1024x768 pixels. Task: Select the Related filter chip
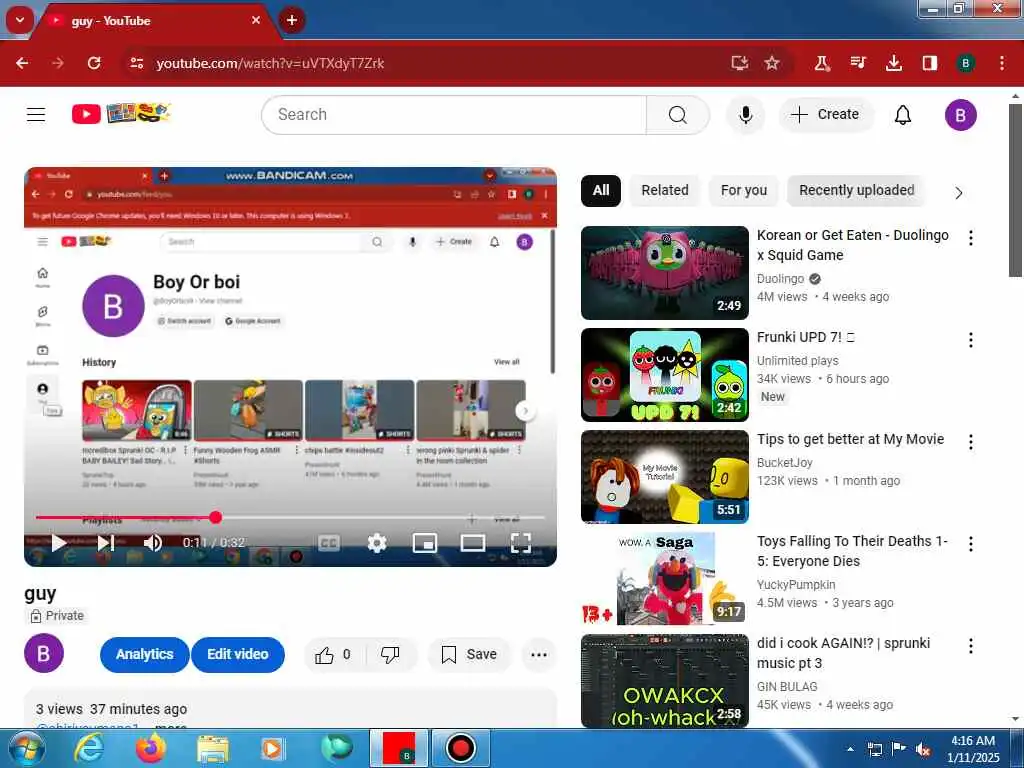pos(665,191)
